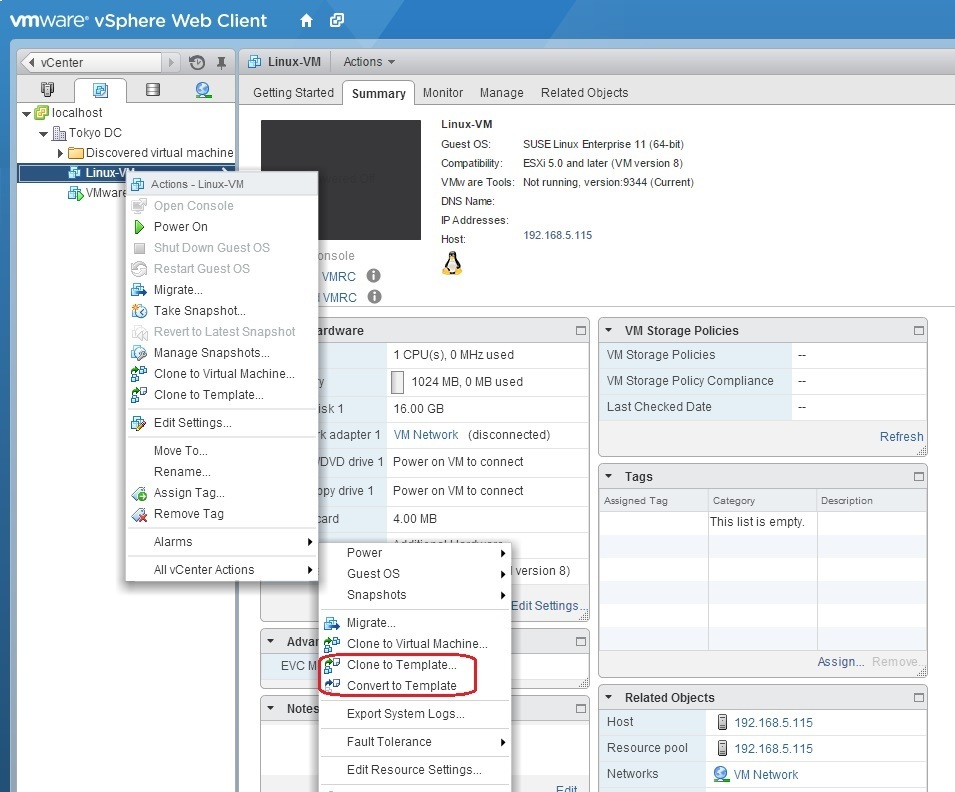Click the Linux penguin guest OS icon
The image size is (955, 792).
pyautogui.click(x=452, y=264)
